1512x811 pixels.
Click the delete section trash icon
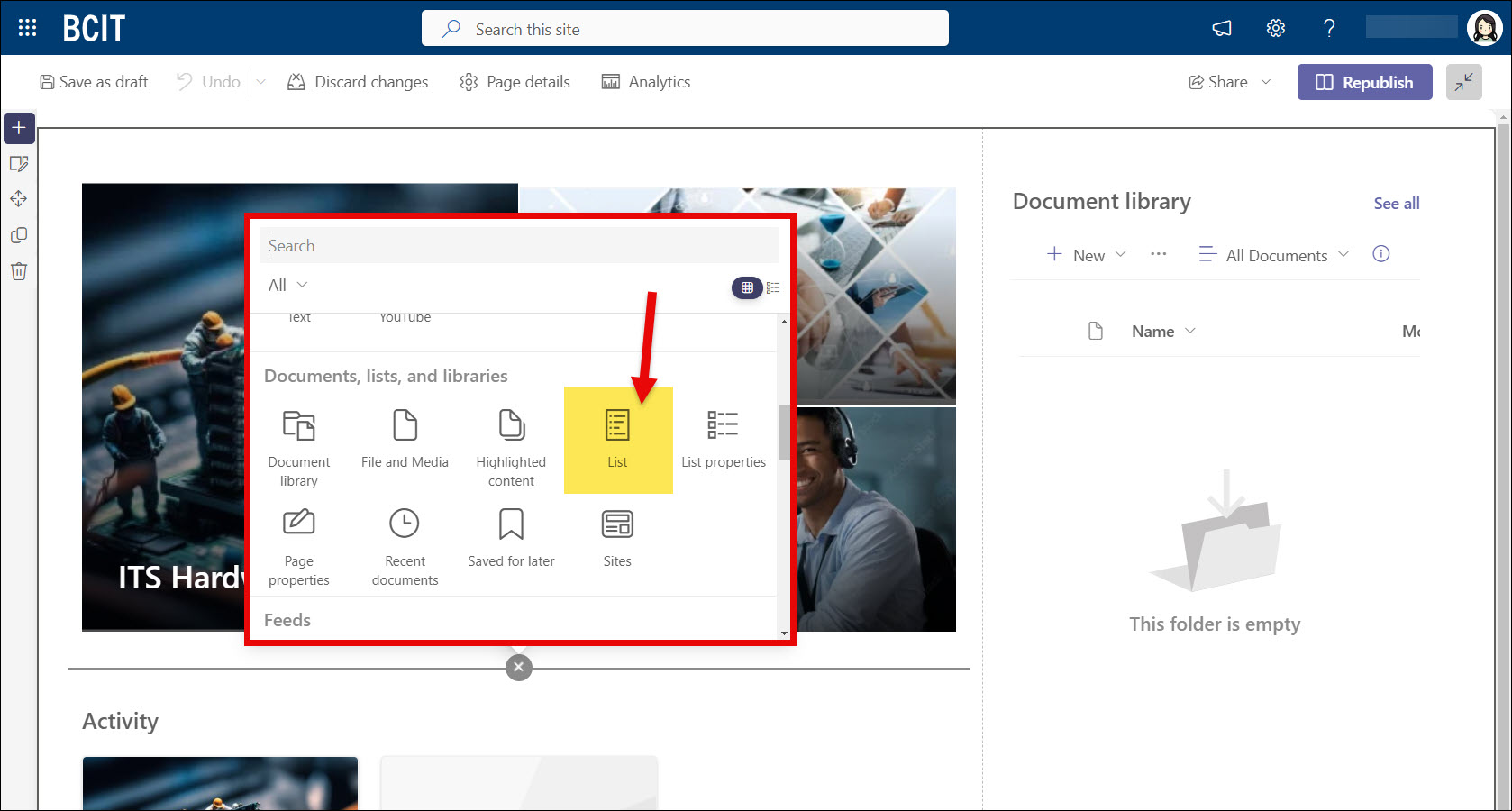[19, 271]
